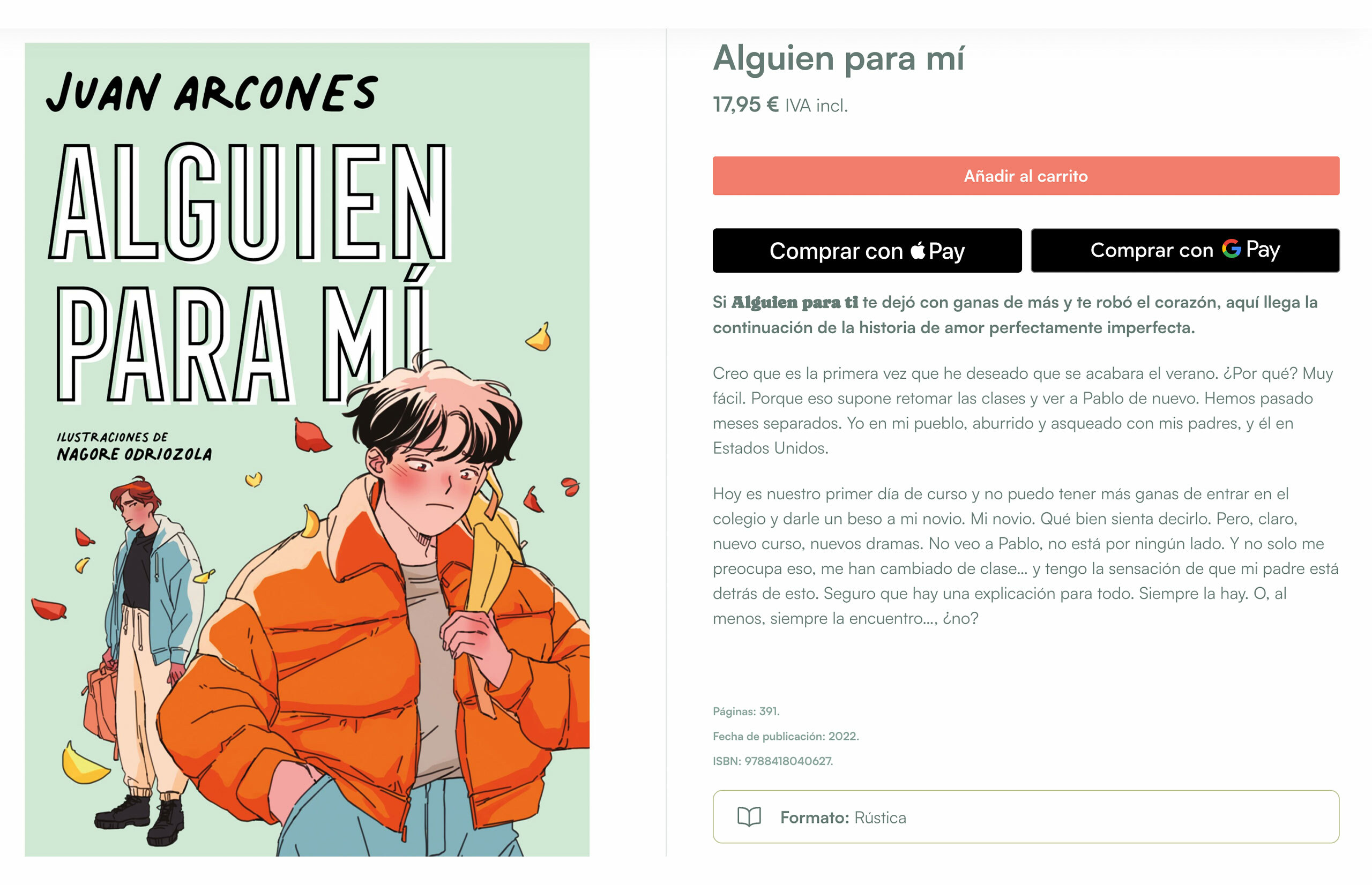Click the Fecha de publicación: 2022 line
This screenshot has height=885, width=1372.
[786, 736]
